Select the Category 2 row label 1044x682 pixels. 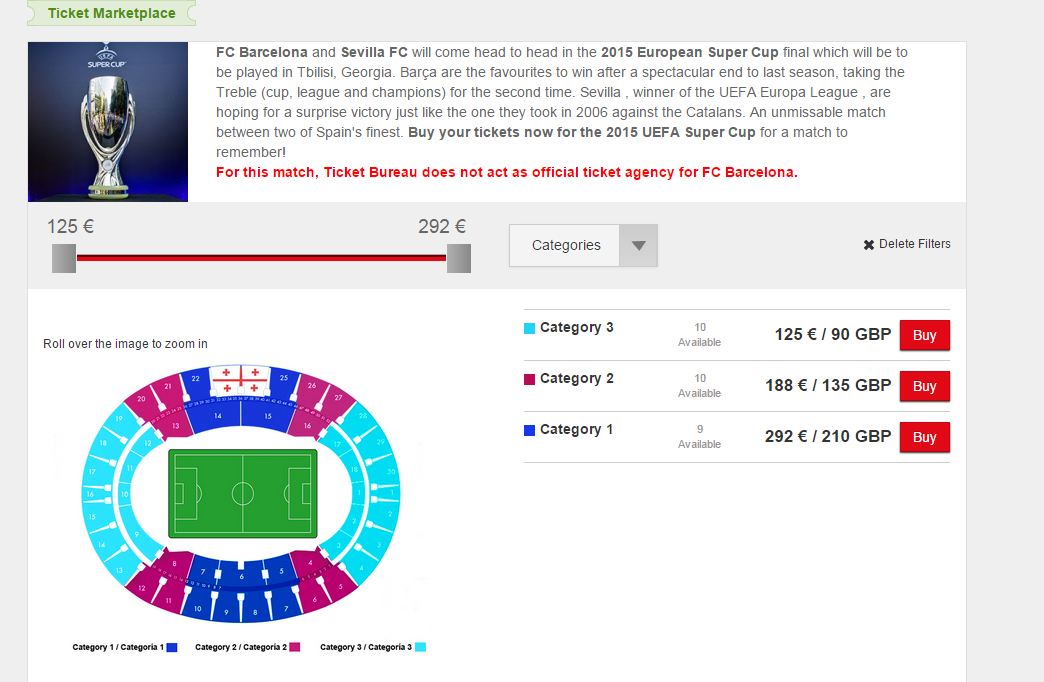[x=576, y=378]
